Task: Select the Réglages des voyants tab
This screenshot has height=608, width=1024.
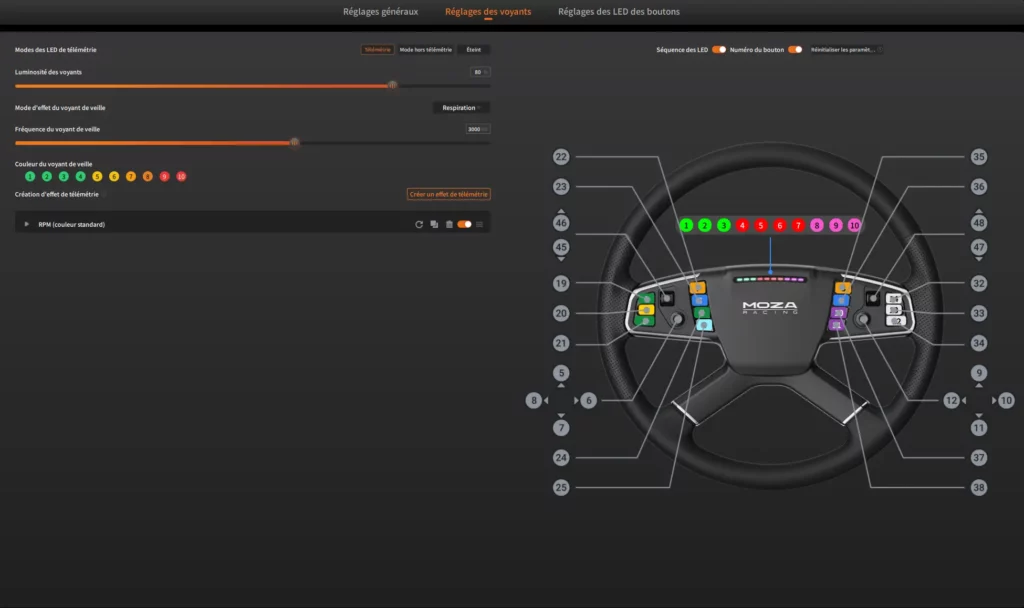Action: click(488, 12)
